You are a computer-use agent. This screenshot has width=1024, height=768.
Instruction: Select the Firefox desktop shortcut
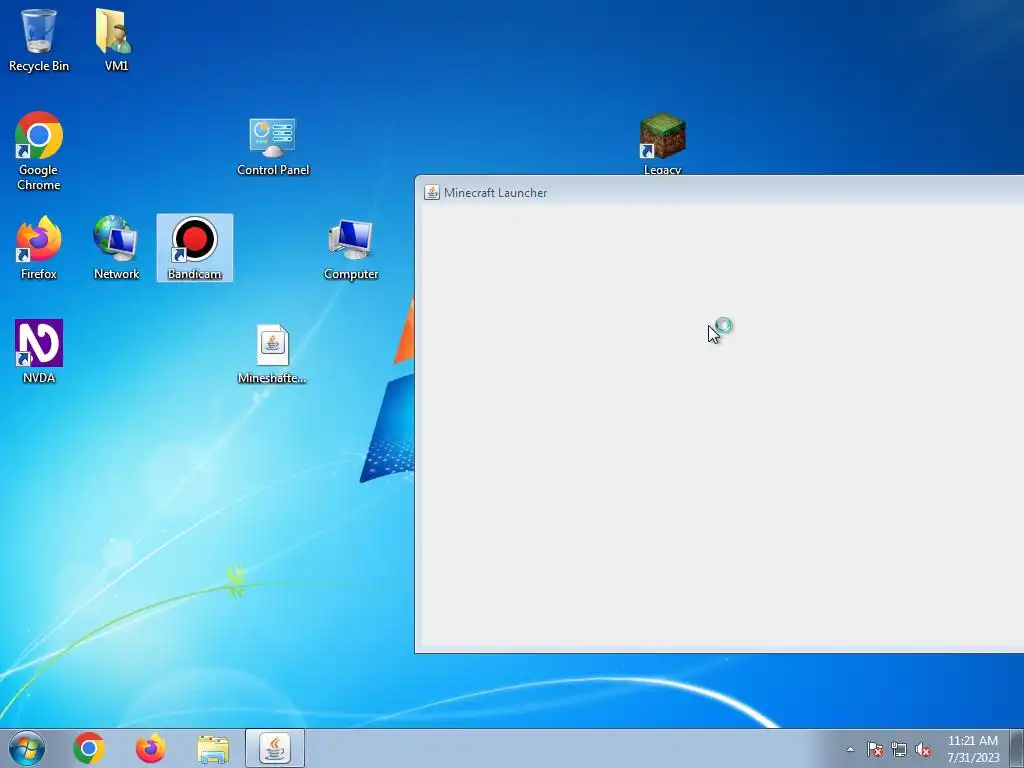tap(39, 248)
